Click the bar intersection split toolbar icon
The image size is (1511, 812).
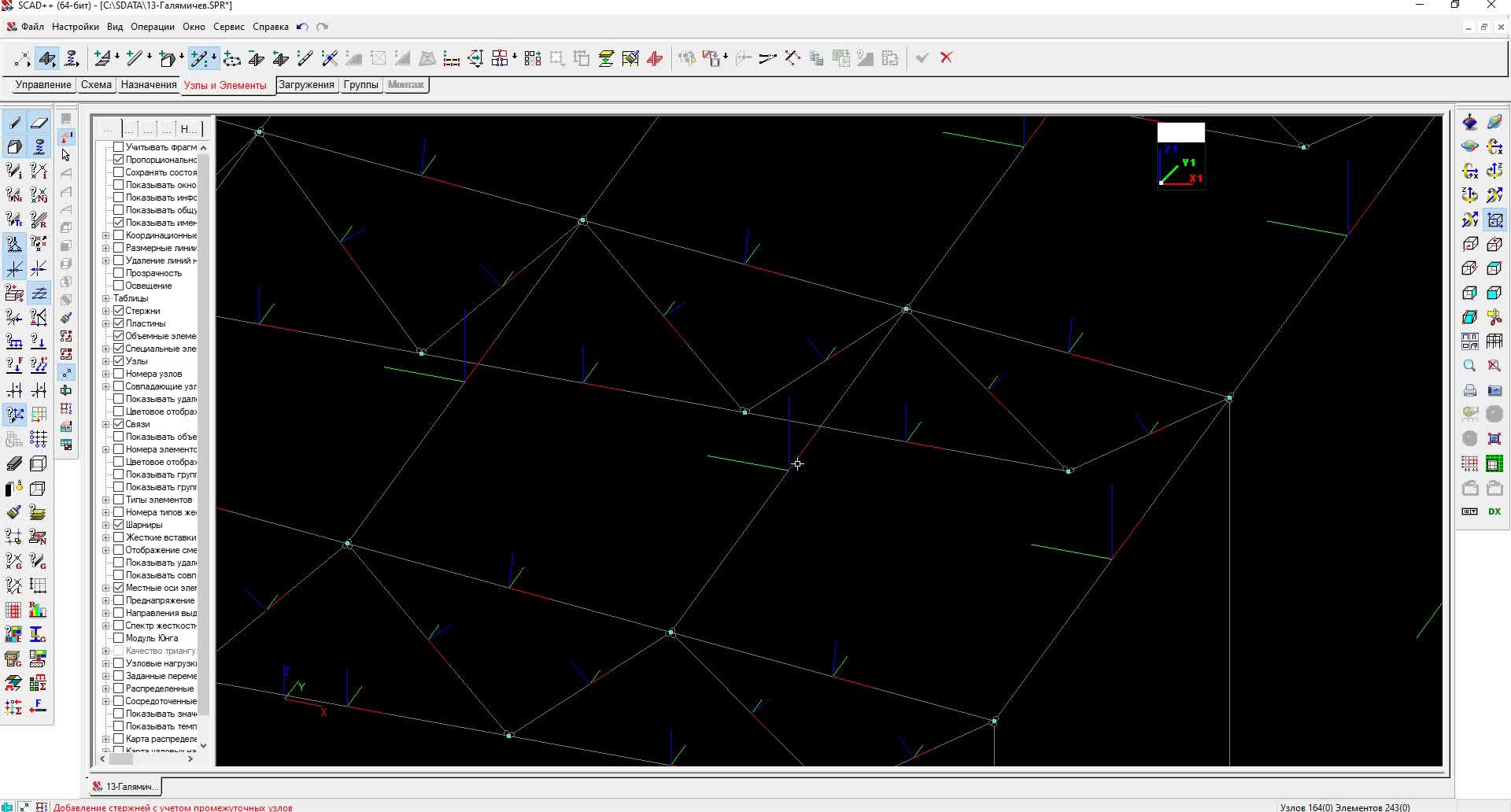pos(330,58)
